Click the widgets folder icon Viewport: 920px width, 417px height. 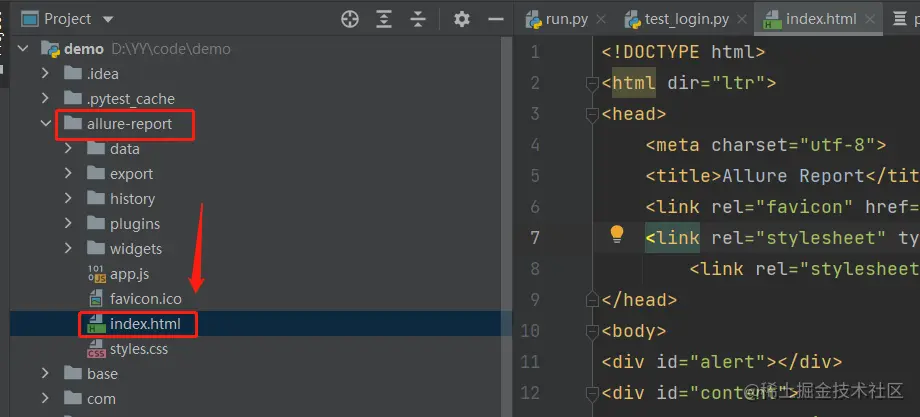pos(96,249)
